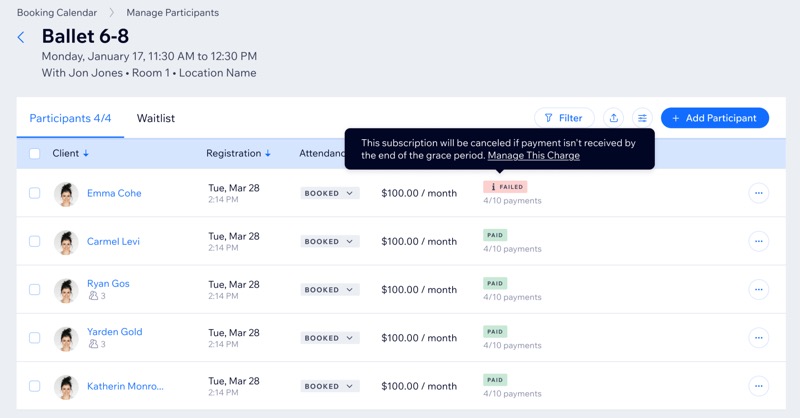This screenshot has width=800, height=418.
Task: Open the column settings sliders icon
Action: 642,118
